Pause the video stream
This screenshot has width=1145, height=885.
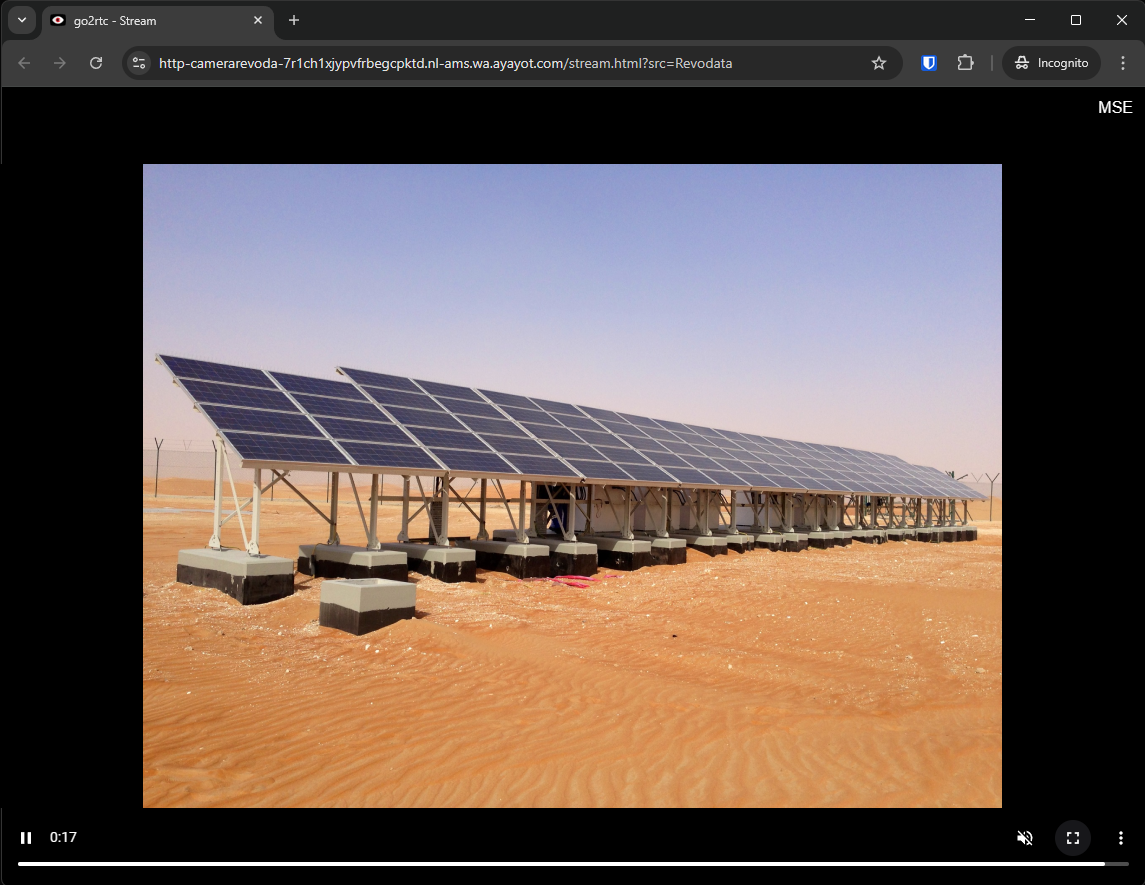pyautogui.click(x=26, y=838)
